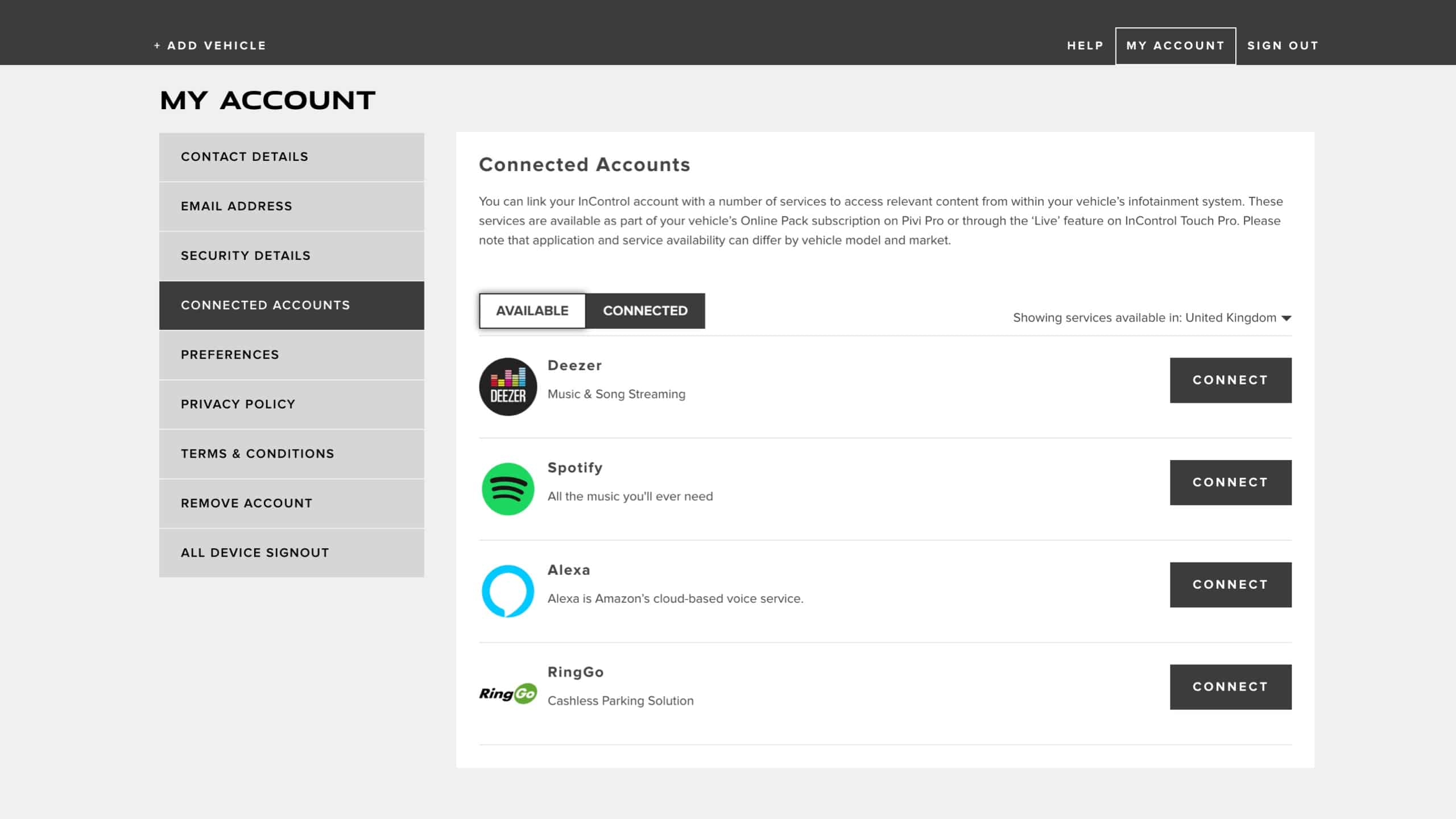Click My Account in the header

pos(1175,45)
